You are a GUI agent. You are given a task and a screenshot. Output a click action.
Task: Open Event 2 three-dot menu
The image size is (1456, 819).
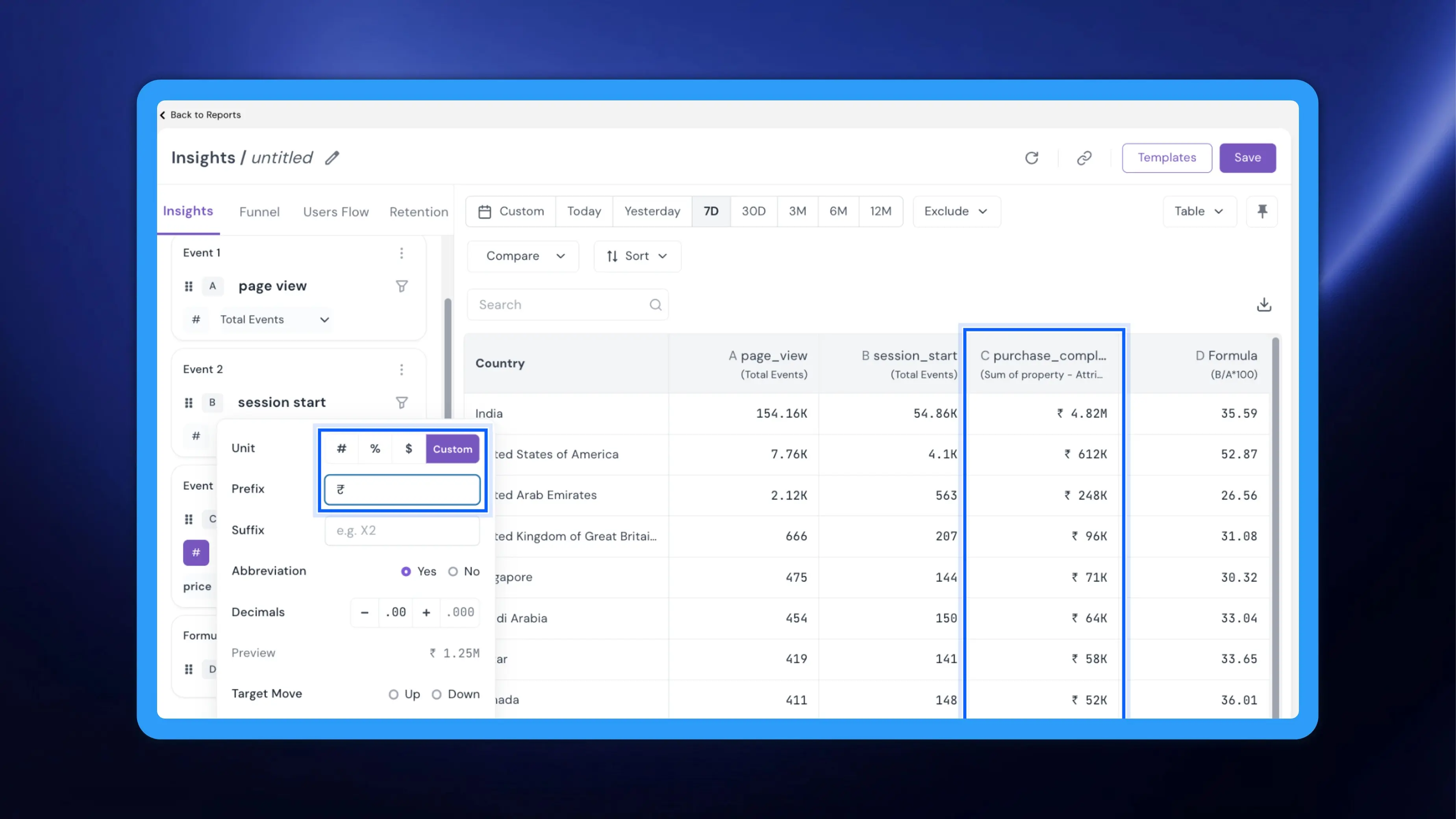[x=401, y=370]
